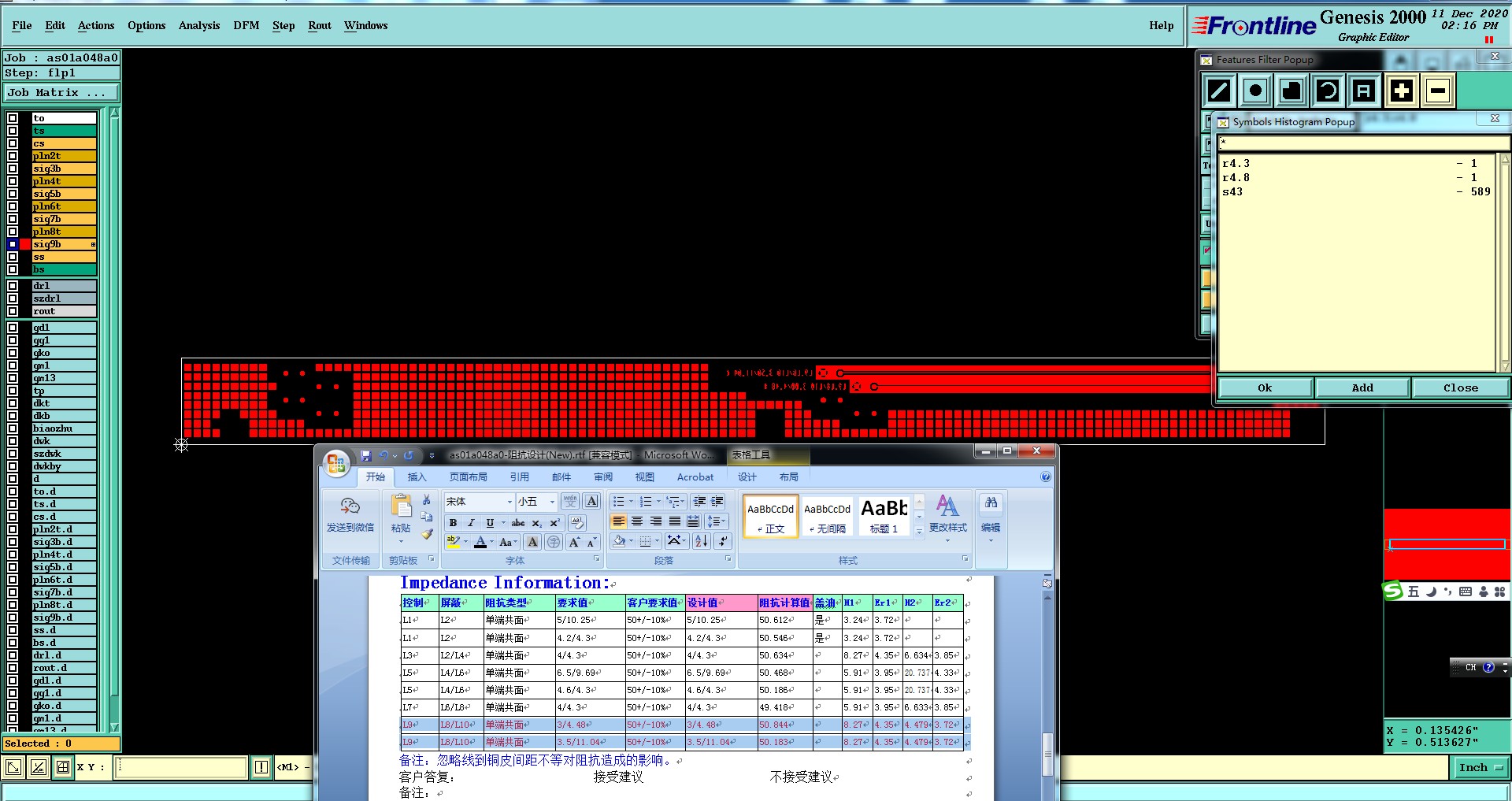This screenshot has height=801, width=1512.
Task: Select the Pad feature filter icon
Action: click(x=1255, y=91)
